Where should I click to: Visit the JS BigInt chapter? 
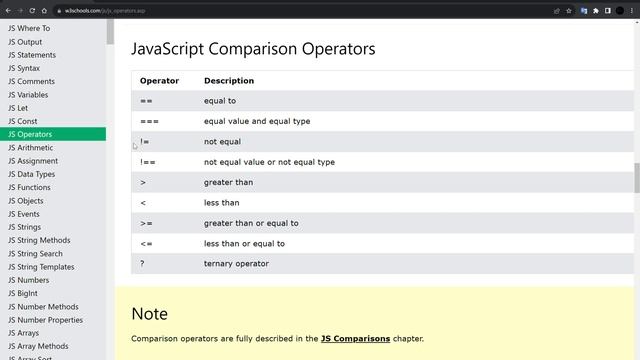coord(22,293)
